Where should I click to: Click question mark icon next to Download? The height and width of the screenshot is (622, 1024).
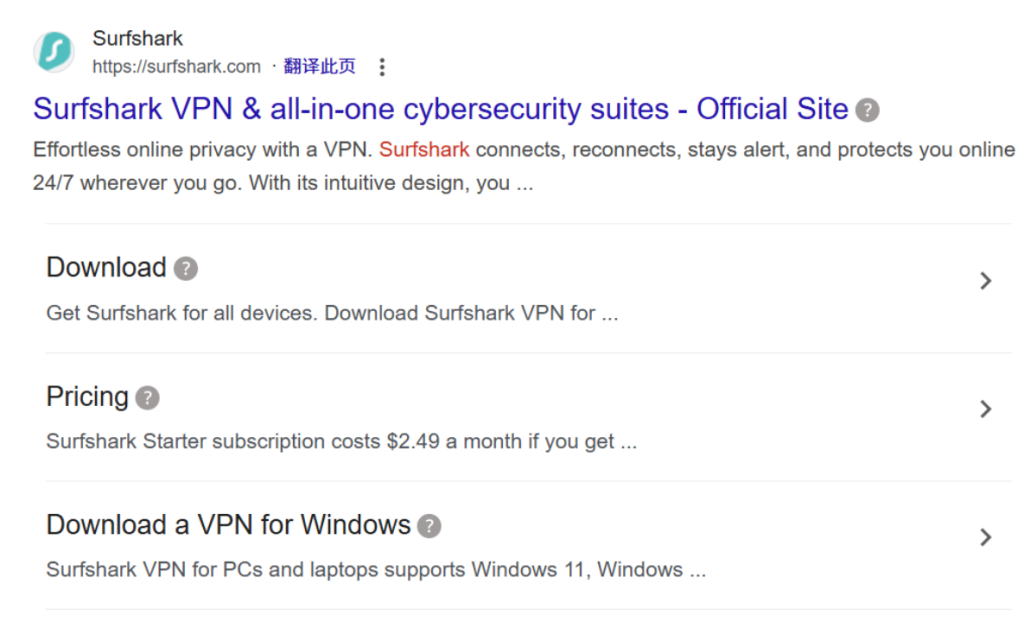click(x=185, y=269)
